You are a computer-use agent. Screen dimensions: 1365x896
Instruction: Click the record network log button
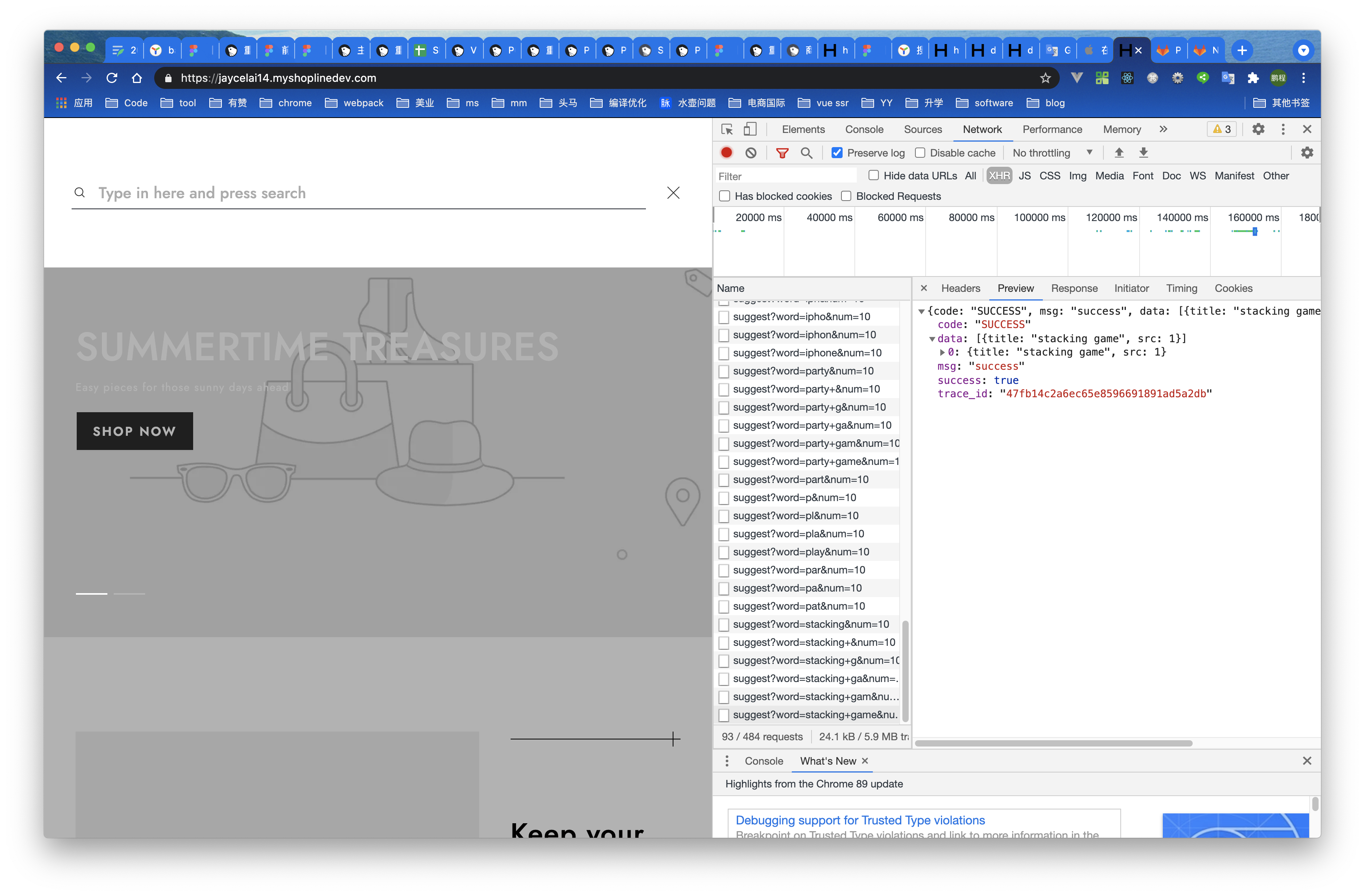pos(726,153)
